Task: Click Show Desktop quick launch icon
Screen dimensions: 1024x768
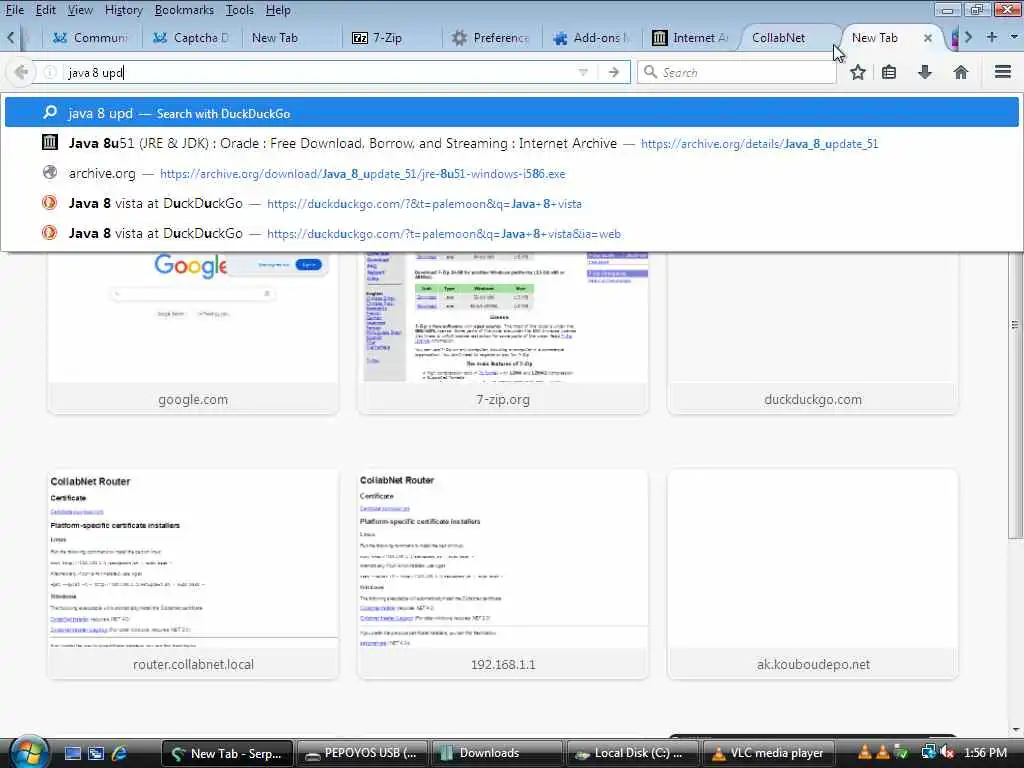Action: pyautogui.click(x=72, y=753)
